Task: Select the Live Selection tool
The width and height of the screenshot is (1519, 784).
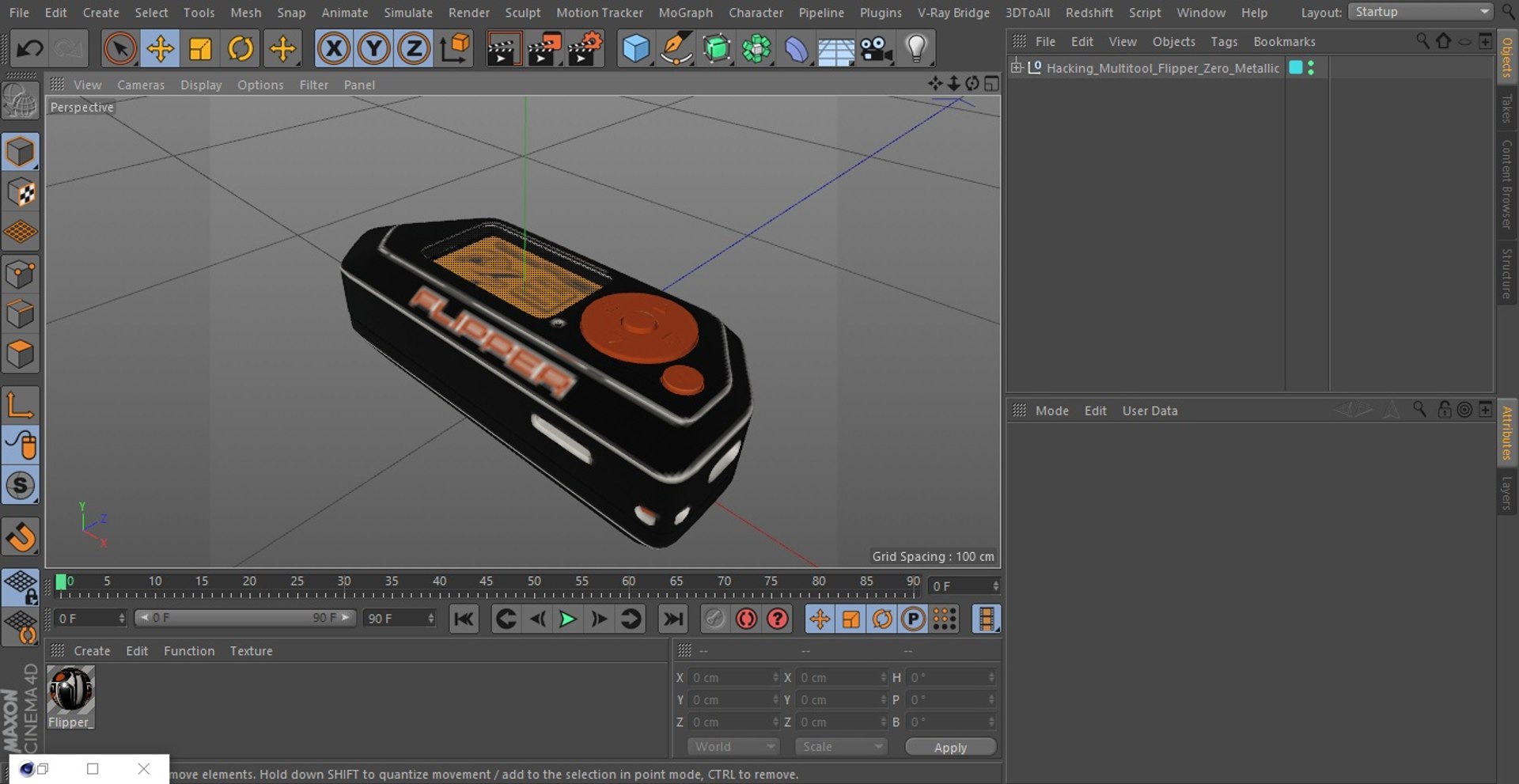Action: point(119,49)
